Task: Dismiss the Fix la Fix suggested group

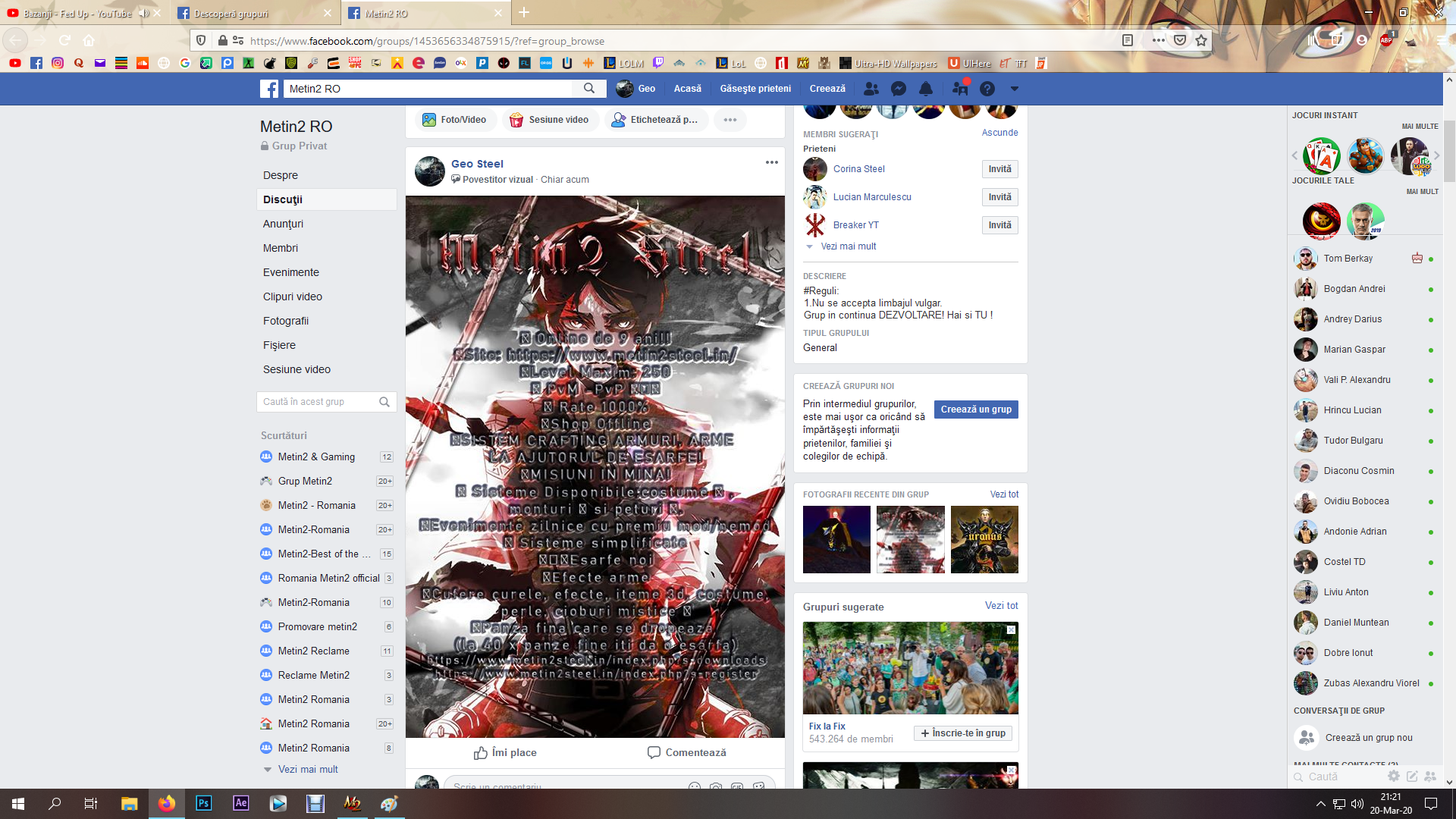Action: click(x=1011, y=630)
